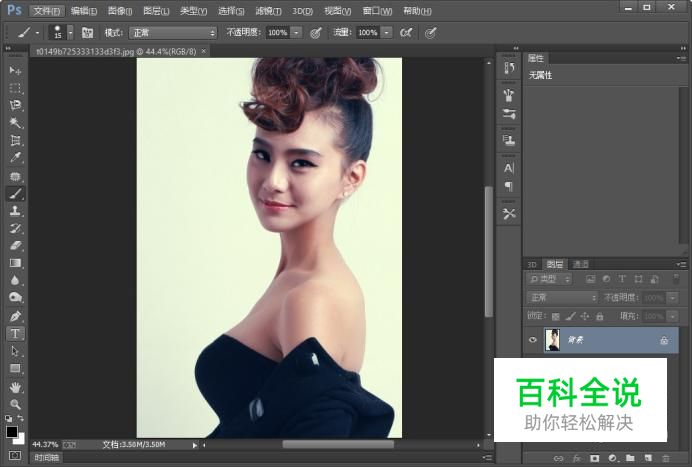Open the layer Opacity dropdown arrow

coord(673,298)
